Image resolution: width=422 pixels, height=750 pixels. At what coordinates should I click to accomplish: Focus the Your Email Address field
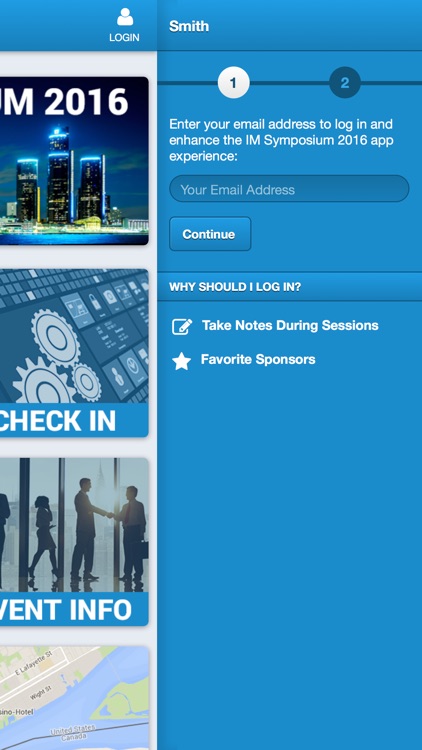[x=289, y=189]
